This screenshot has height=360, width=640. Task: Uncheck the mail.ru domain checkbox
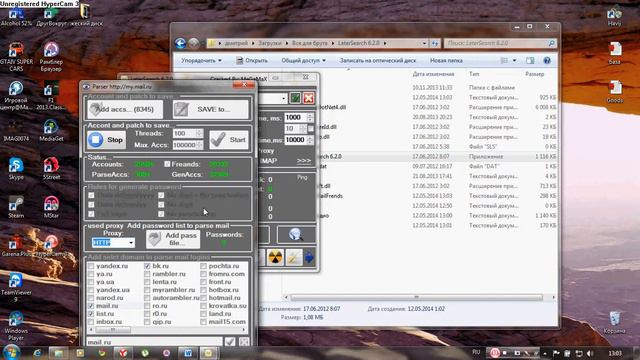tap(91, 306)
